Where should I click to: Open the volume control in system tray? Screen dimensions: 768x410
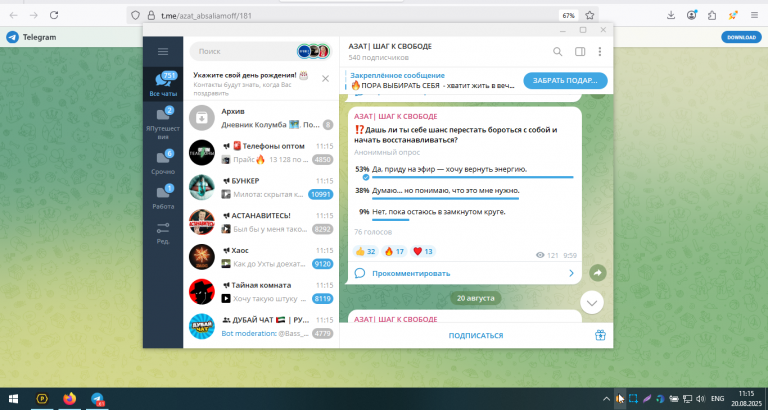700,399
